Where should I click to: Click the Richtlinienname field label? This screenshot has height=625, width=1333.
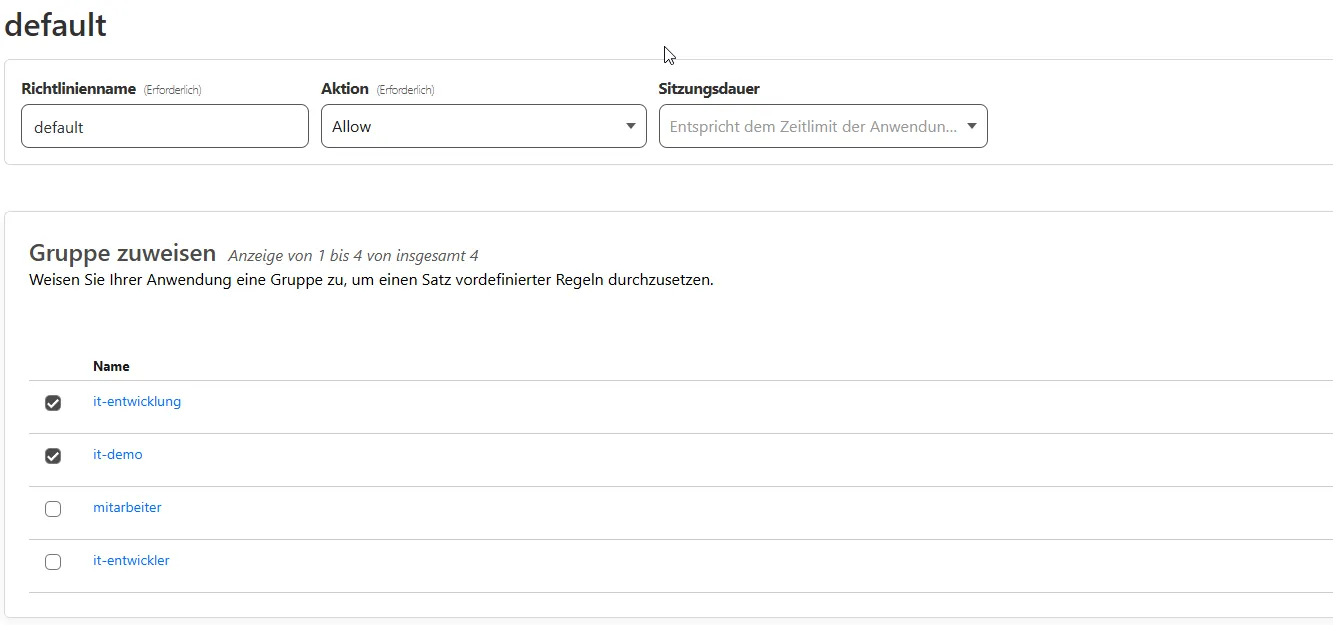[79, 89]
